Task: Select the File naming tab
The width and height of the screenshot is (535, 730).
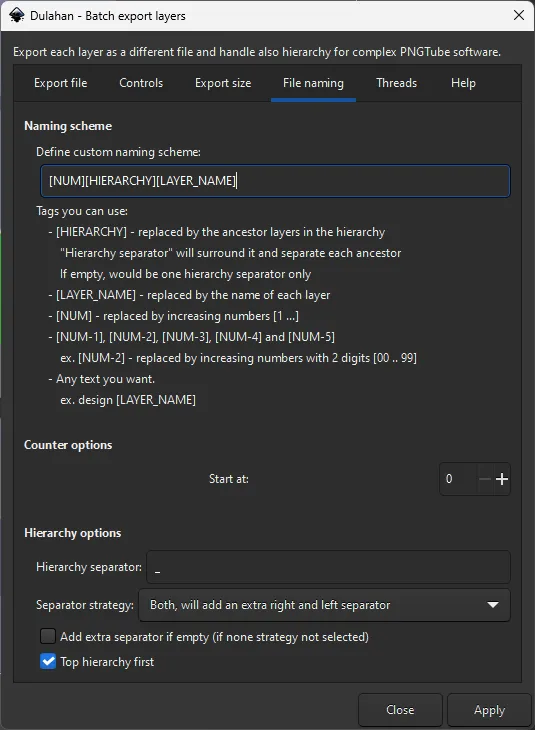Action: [x=313, y=83]
